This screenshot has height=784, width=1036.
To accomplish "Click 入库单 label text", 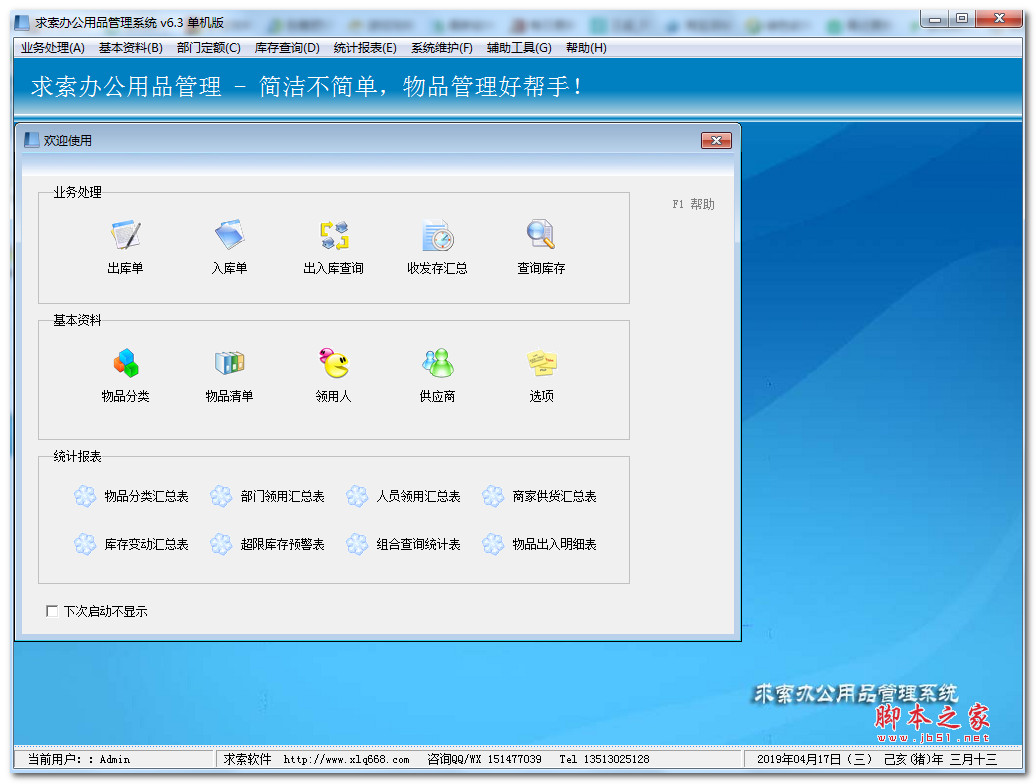I will [229, 268].
